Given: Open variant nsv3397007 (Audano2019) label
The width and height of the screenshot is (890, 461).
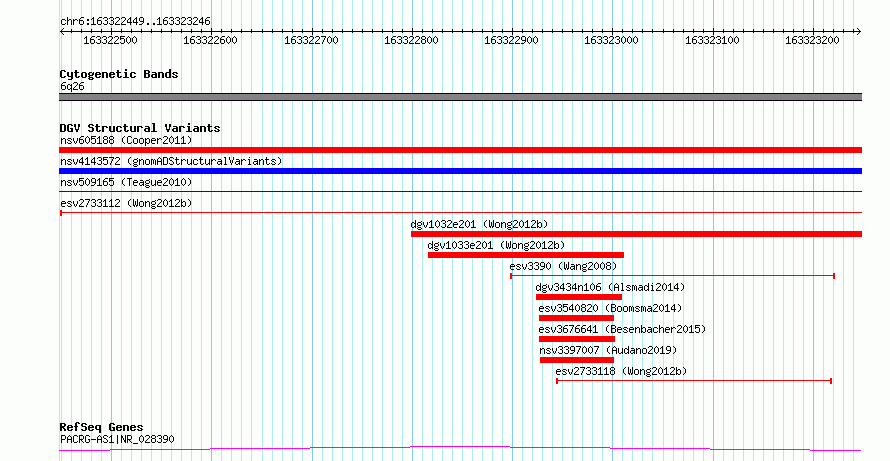Looking at the screenshot, I should point(608,350).
